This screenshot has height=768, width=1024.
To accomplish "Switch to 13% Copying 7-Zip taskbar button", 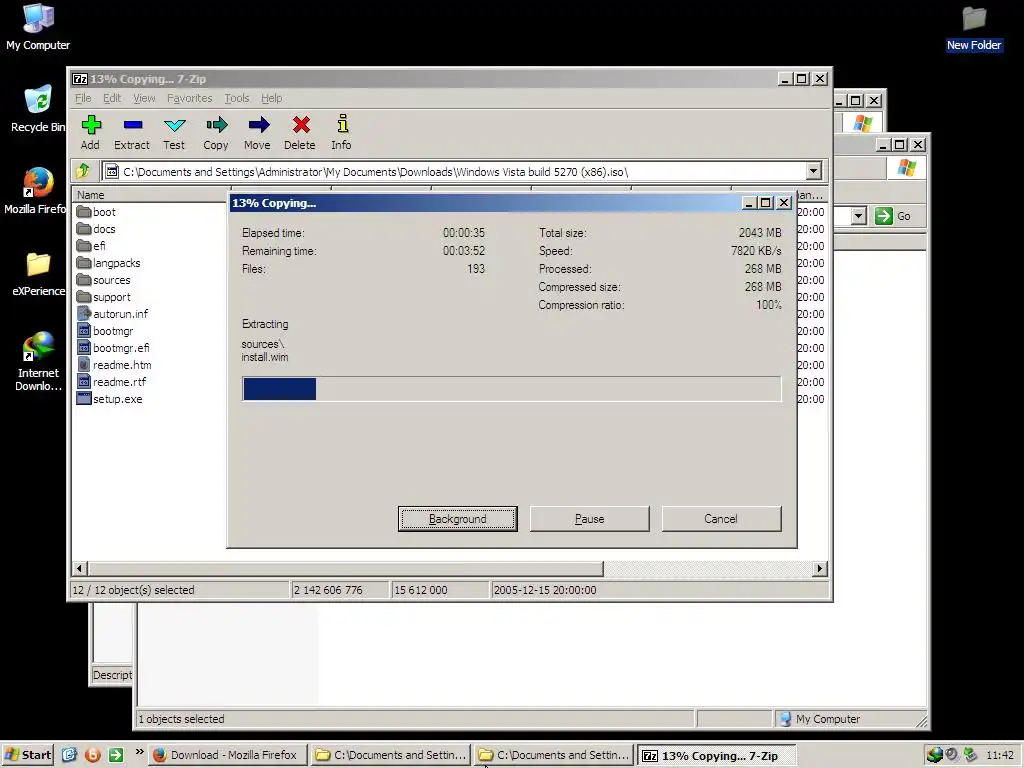I will point(716,756).
